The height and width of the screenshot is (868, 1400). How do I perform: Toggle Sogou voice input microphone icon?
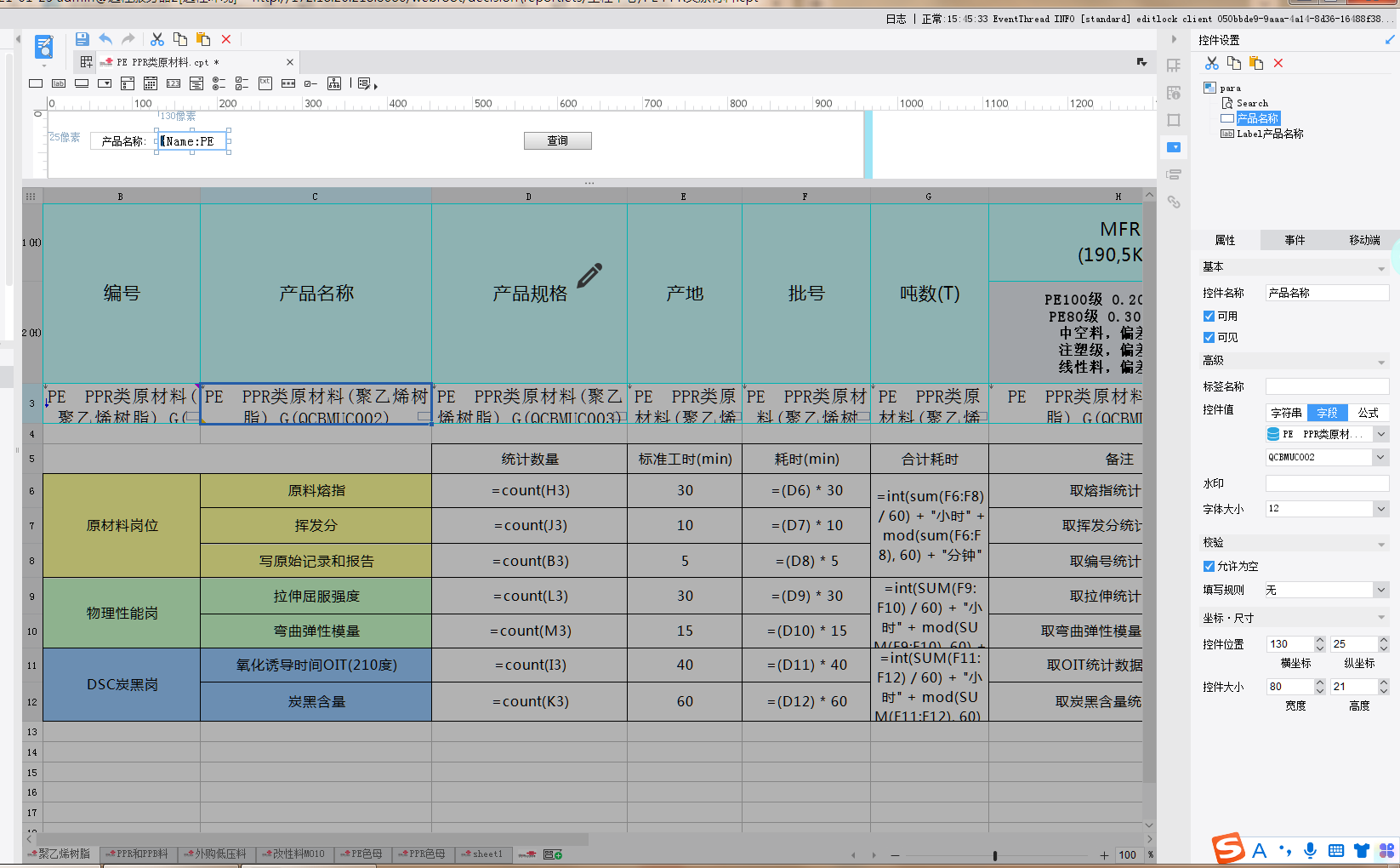[1311, 850]
